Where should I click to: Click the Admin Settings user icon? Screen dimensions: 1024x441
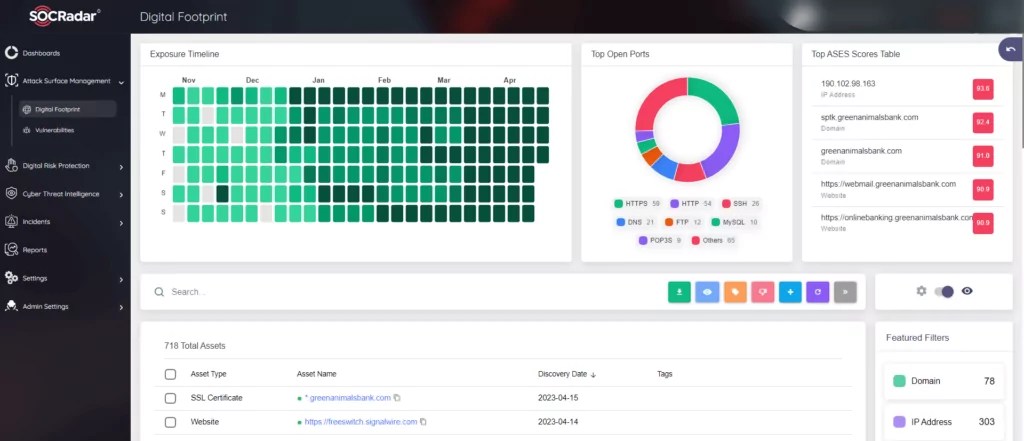[11, 306]
